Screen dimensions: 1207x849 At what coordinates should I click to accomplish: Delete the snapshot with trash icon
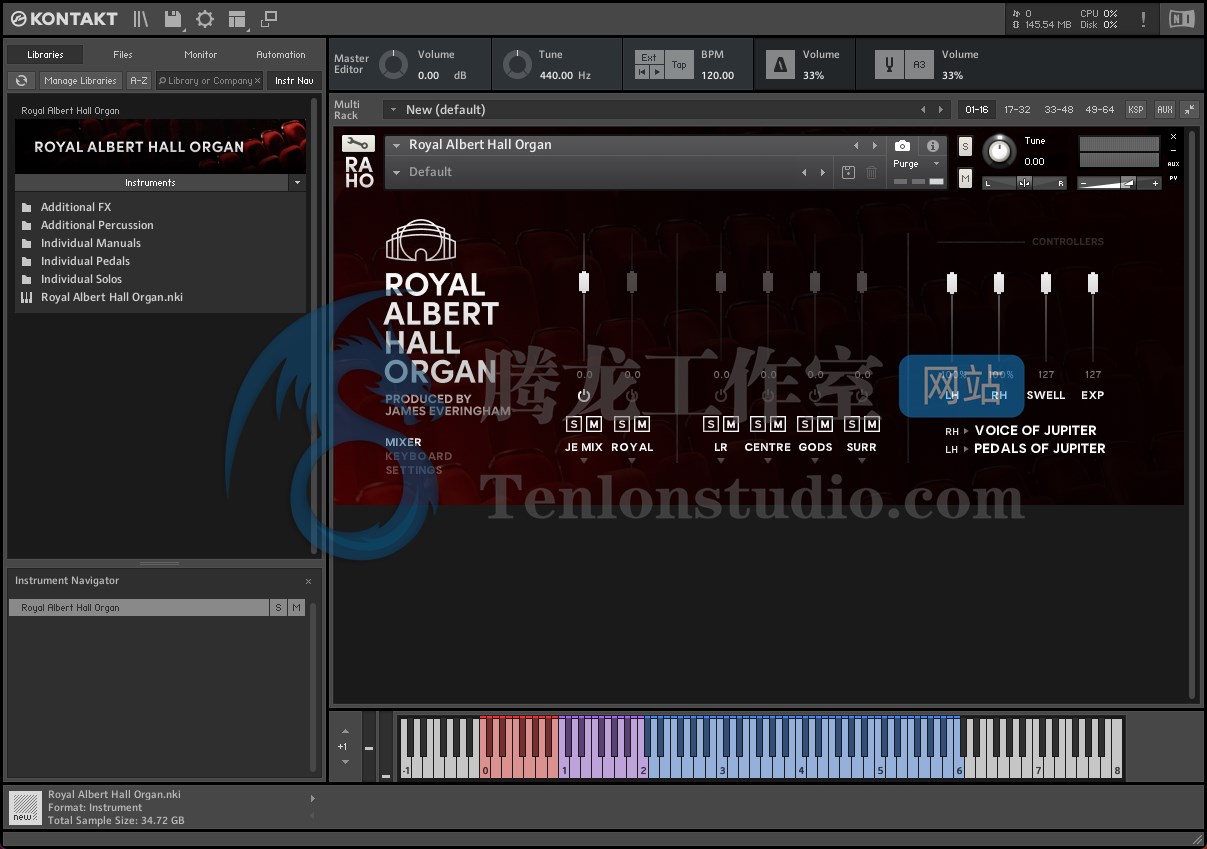pos(871,172)
